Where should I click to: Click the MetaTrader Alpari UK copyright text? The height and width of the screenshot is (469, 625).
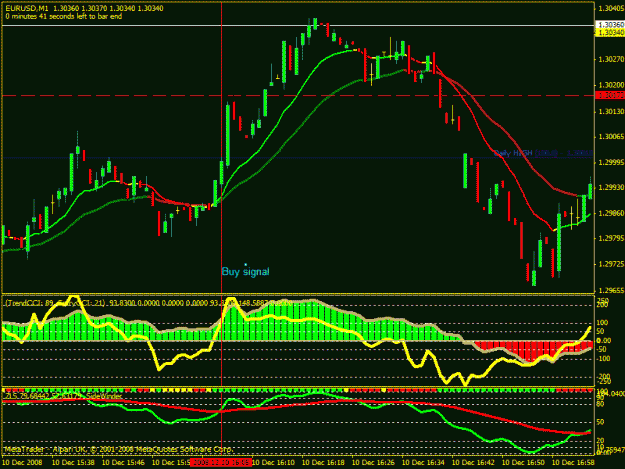point(118,449)
